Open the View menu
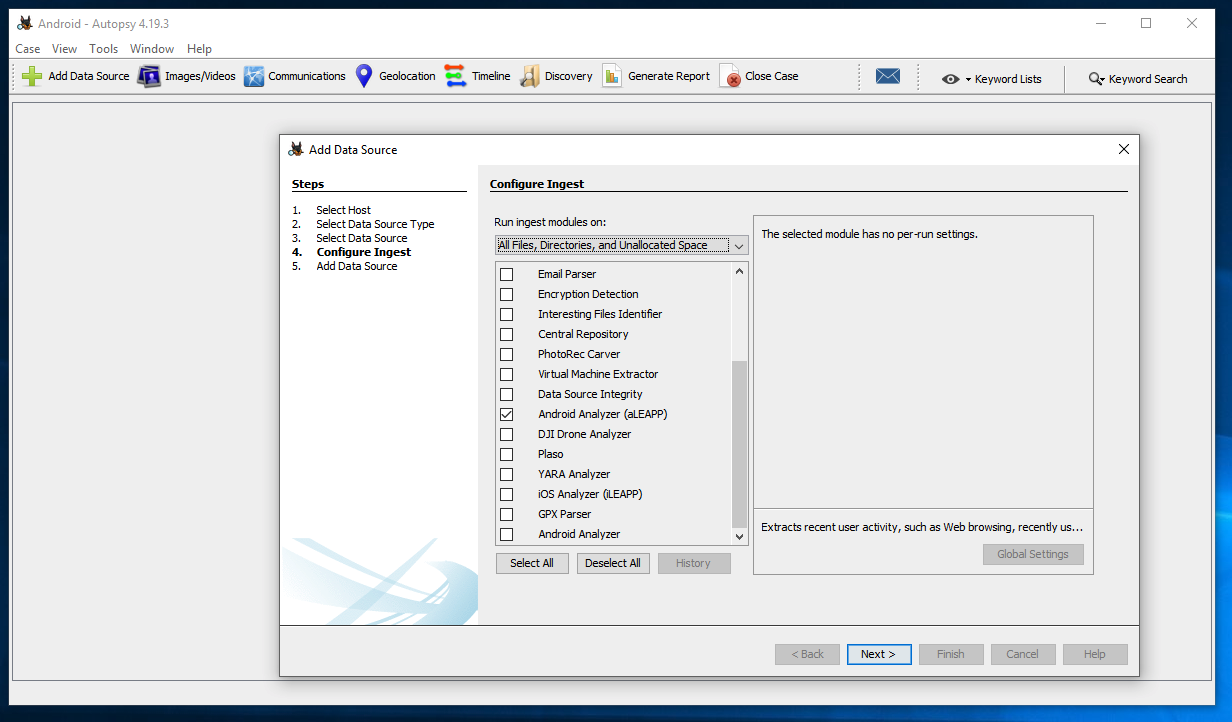1232x722 pixels. [x=64, y=48]
